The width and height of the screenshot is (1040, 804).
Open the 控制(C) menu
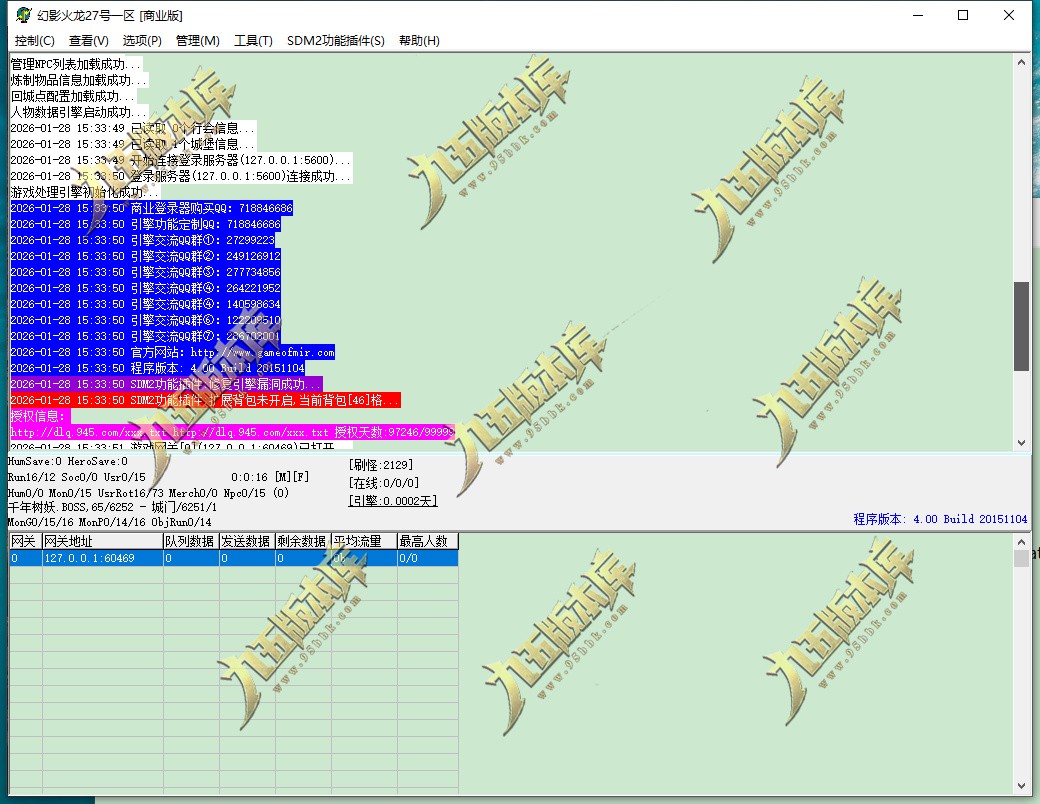[x=34, y=40]
